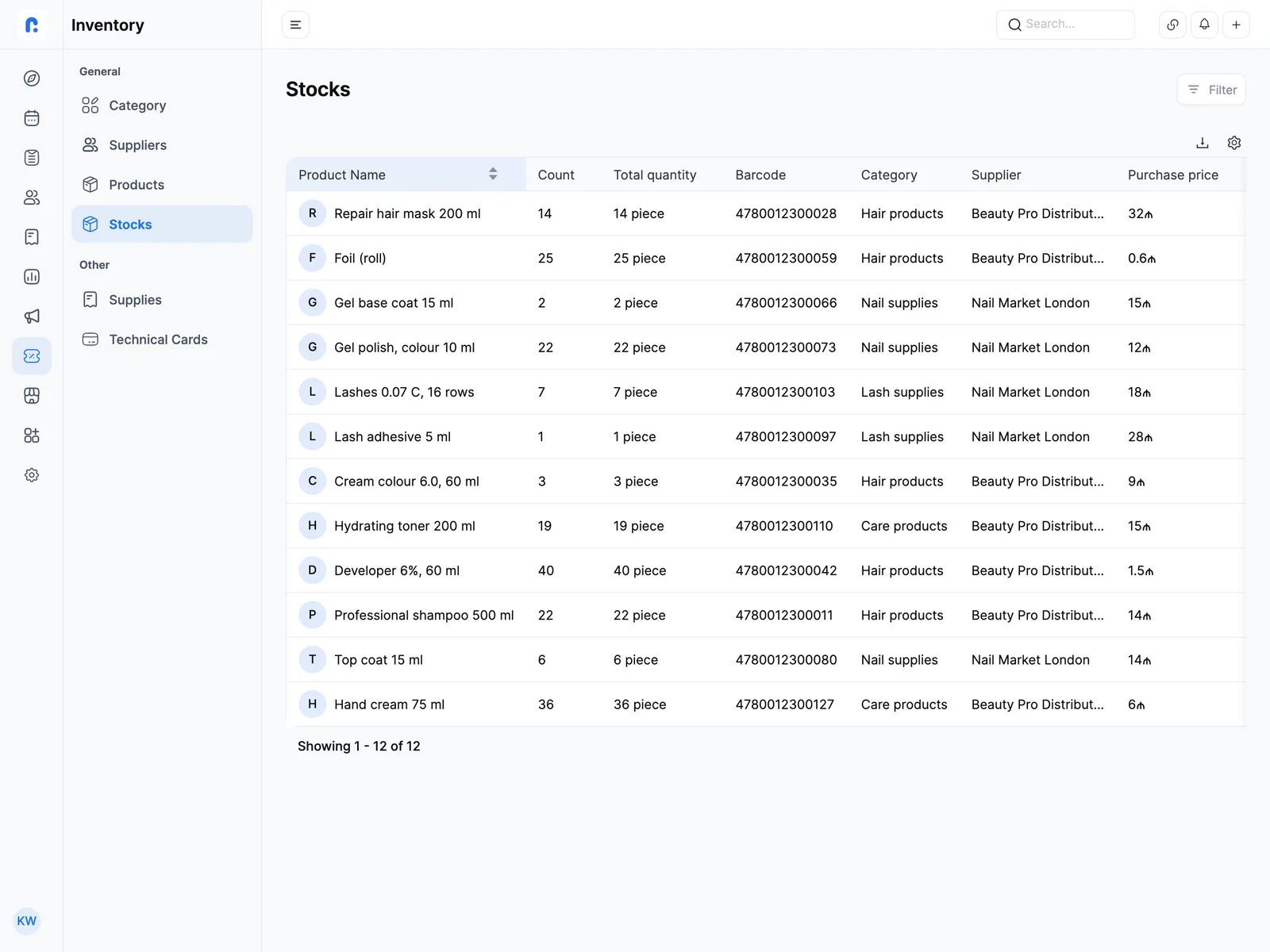Click the megaphone marketing icon
The width and height of the screenshot is (1270, 952).
pos(32,317)
